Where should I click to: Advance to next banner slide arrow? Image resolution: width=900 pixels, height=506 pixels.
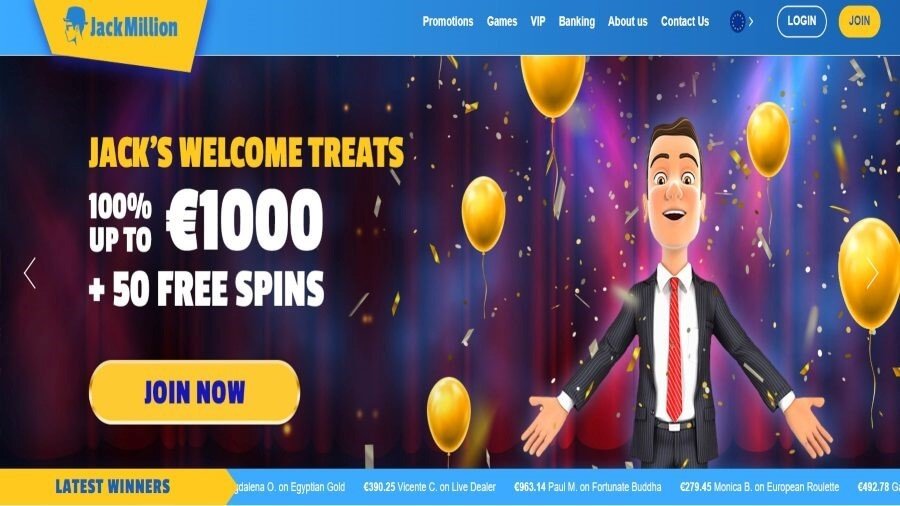[x=872, y=273]
